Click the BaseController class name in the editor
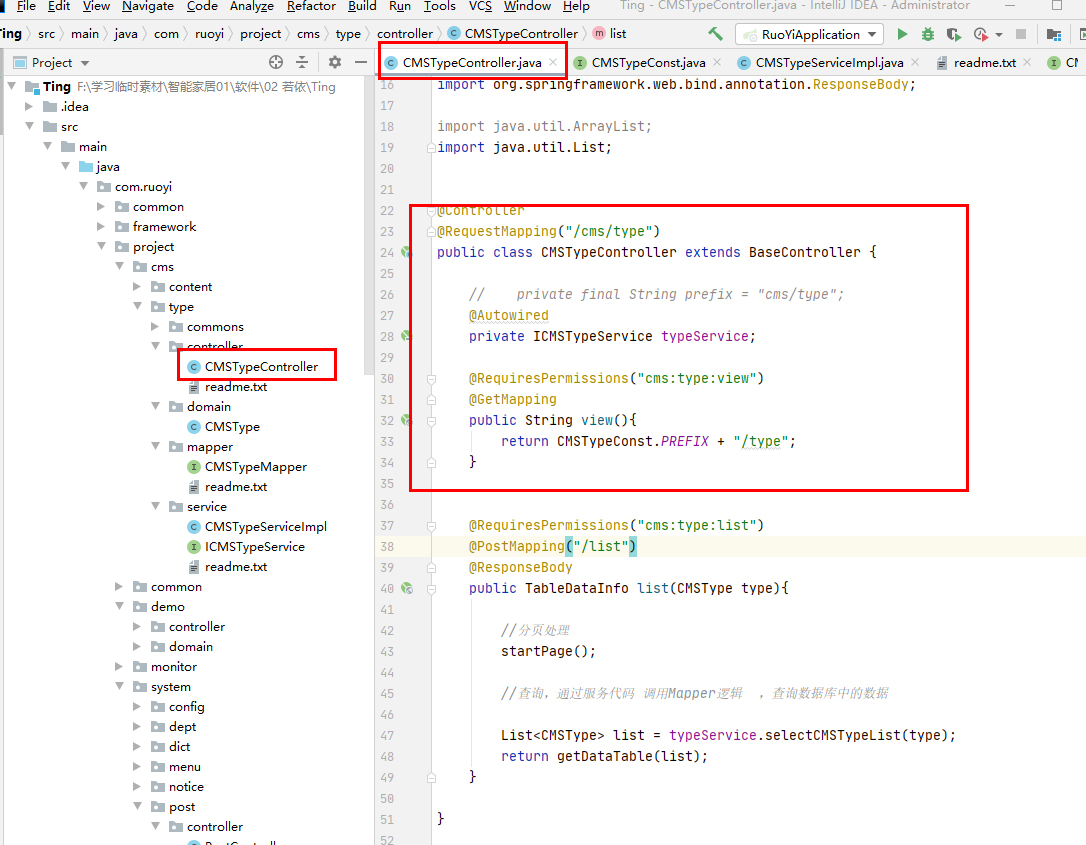The height and width of the screenshot is (845, 1086). click(805, 253)
